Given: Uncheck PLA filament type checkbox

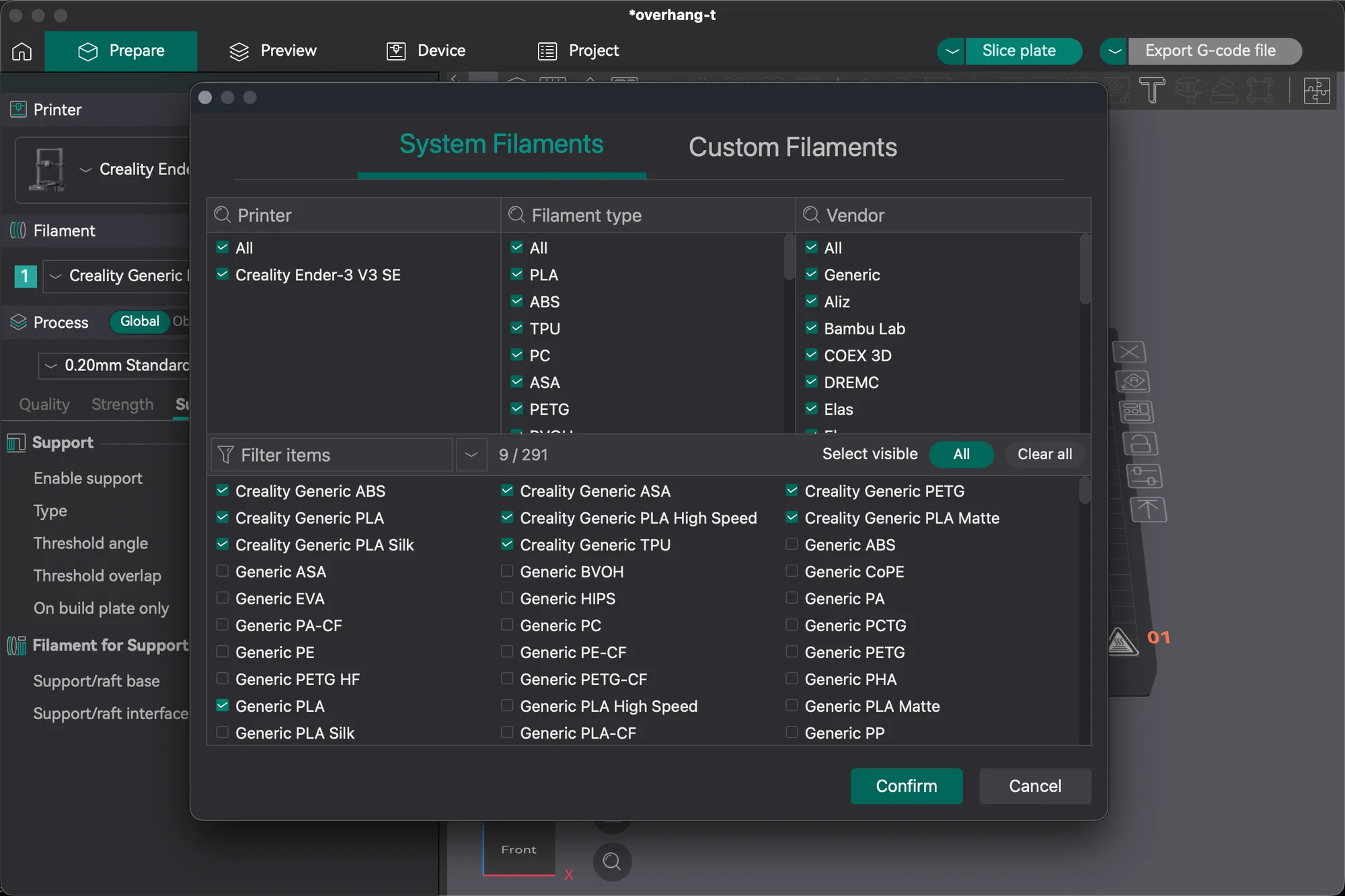Looking at the screenshot, I should (x=516, y=274).
